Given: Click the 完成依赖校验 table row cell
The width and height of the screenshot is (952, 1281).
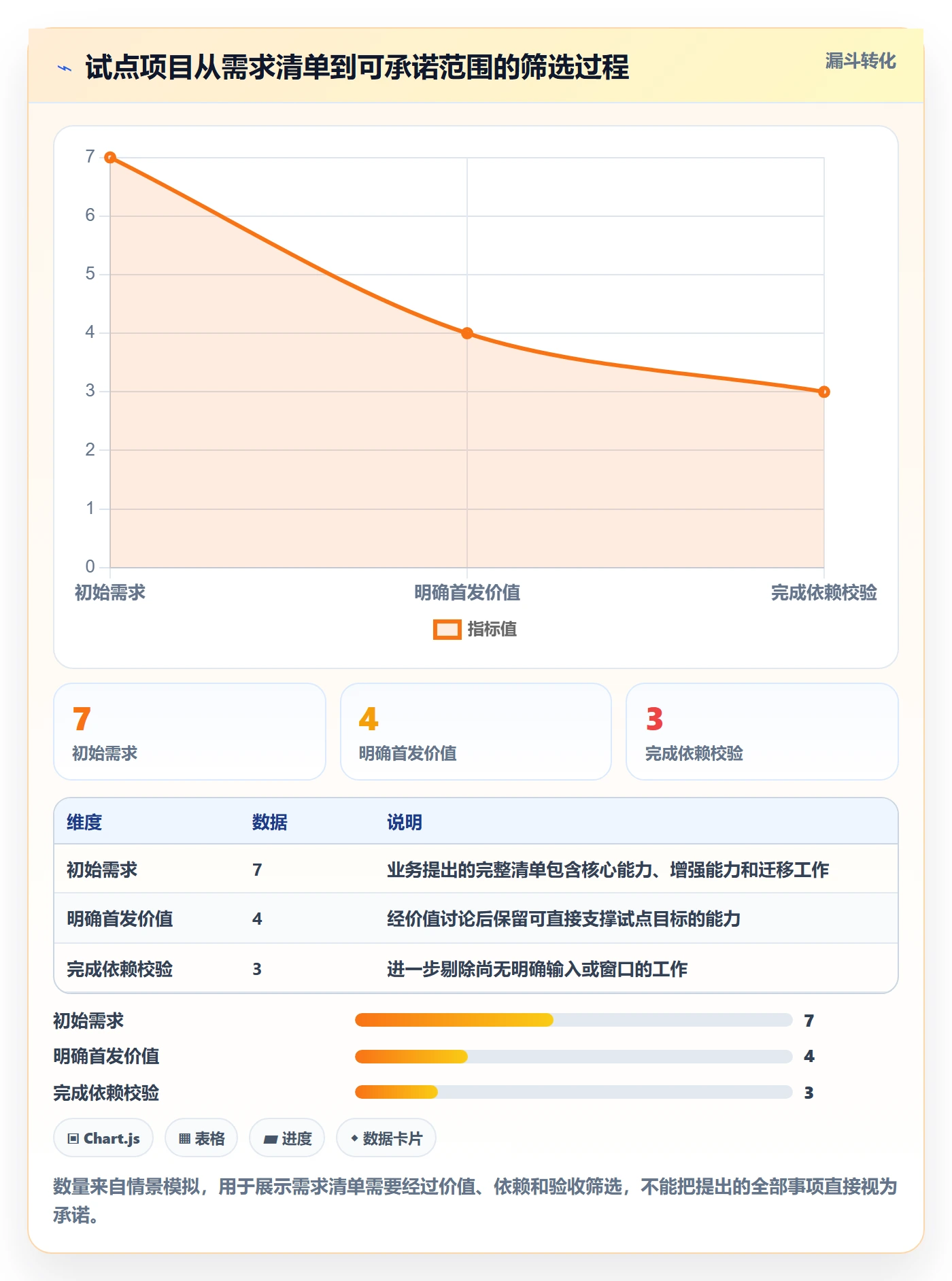Looking at the screenshot, I should pyautogui.click(x=120, y=969).
